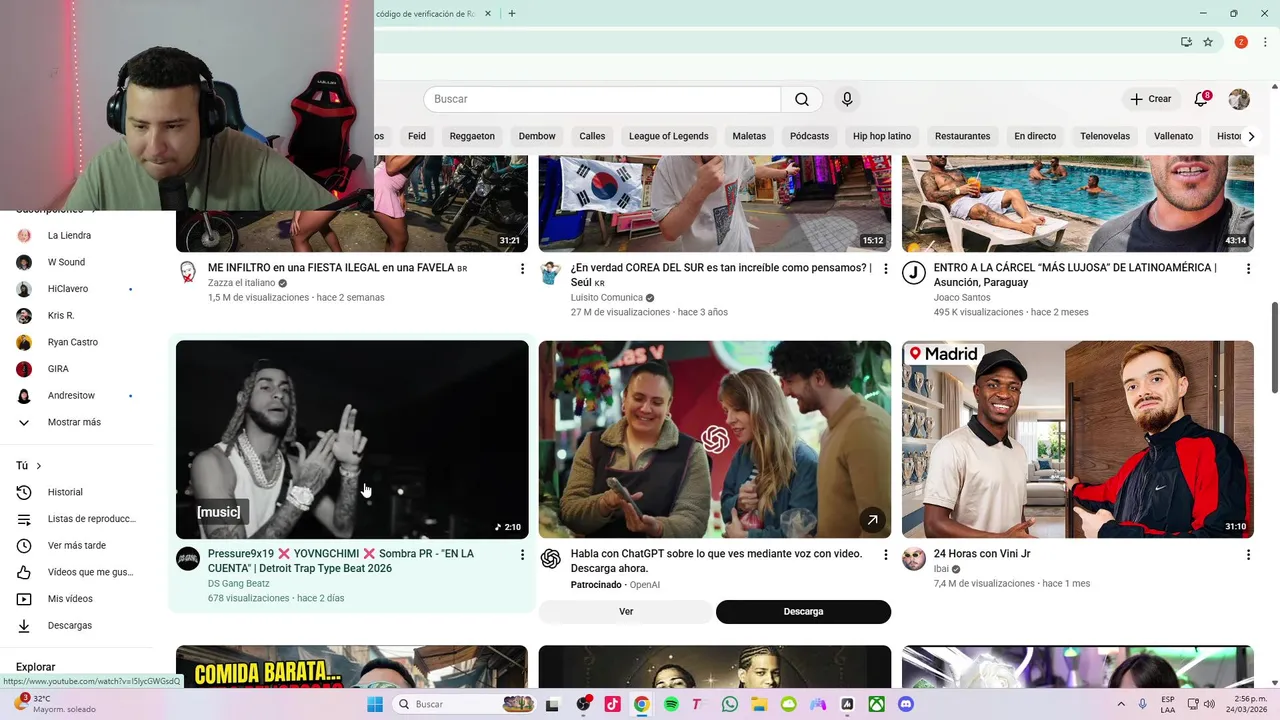The height and width of the screenshot is (720, 1280).
Task: Click Luisito Comunica channel avatar
Action: pyautogui.click(x=551, y=273)
